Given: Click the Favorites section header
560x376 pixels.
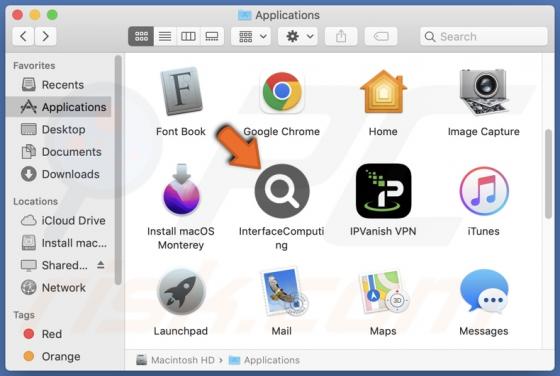Looking at the screenshot, I should click(34, 65).
